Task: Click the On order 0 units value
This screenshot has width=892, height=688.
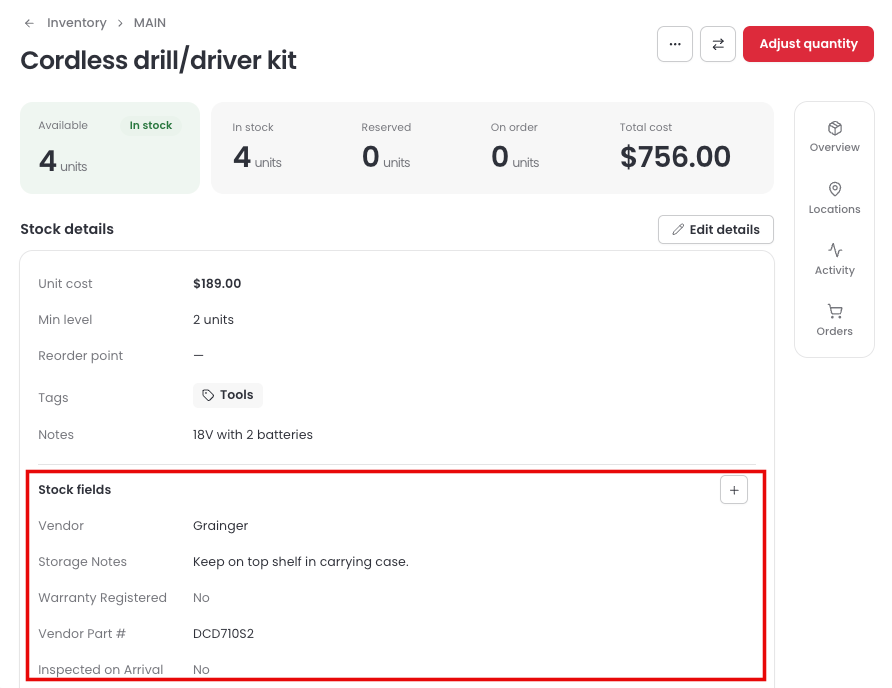Action: click(515, 156)
